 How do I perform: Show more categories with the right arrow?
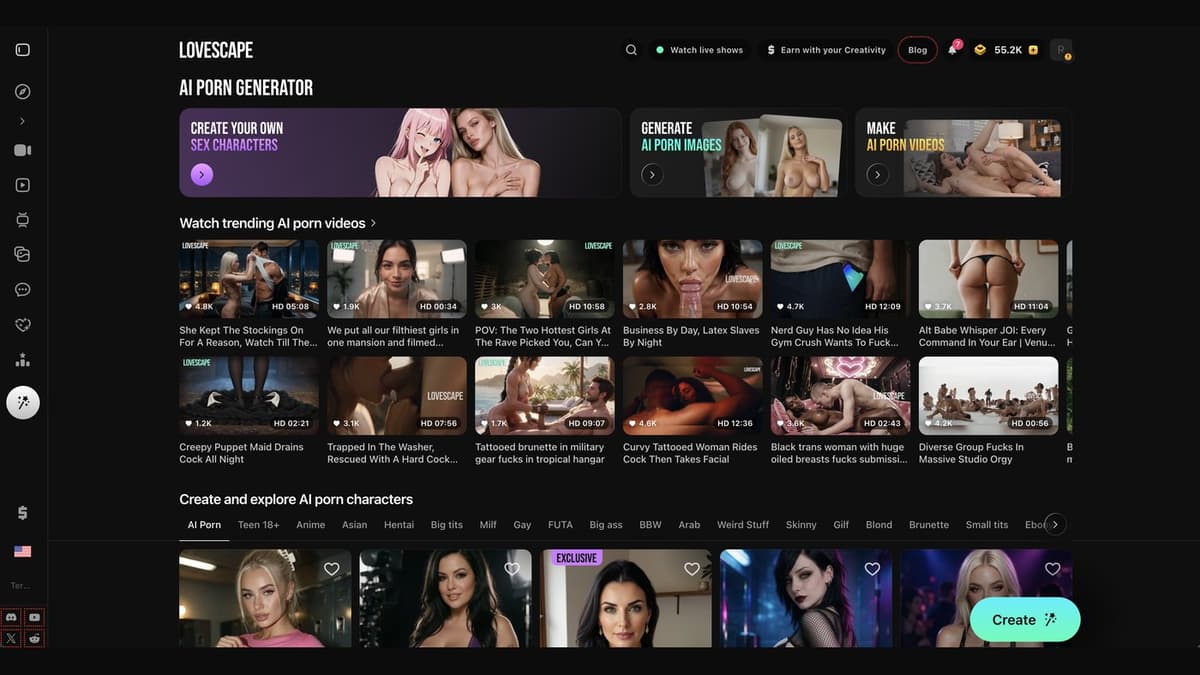click(1055, 524)
